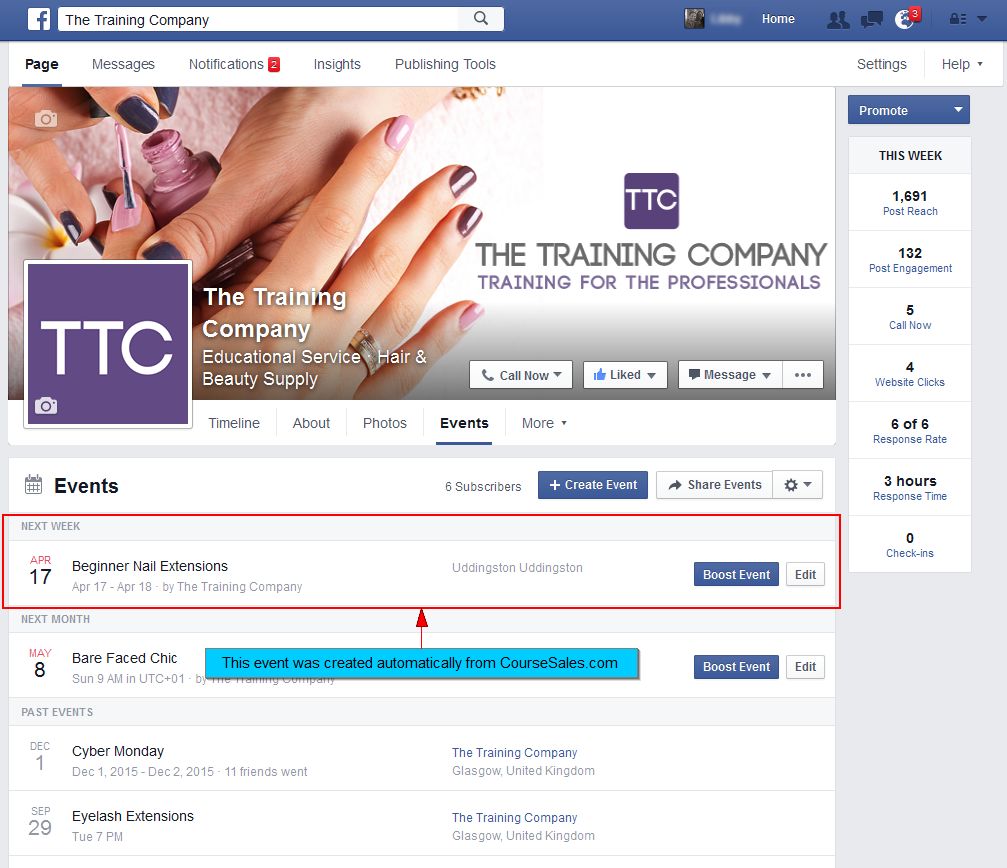Click the Facebook logo icon
This screenshot has height=868, width=1007.
tap(39, 19)
